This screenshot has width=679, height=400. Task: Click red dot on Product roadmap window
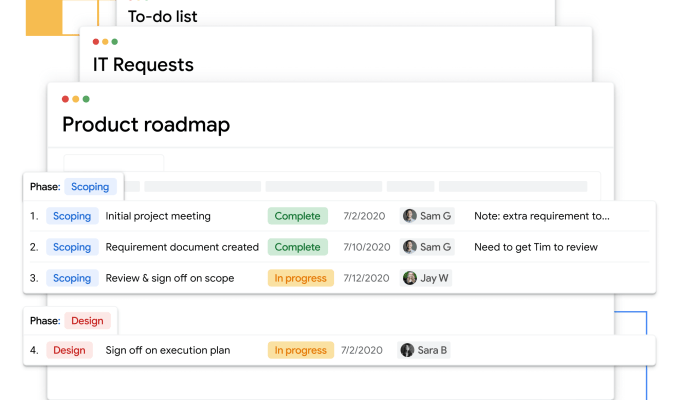(x=65, y=99)
